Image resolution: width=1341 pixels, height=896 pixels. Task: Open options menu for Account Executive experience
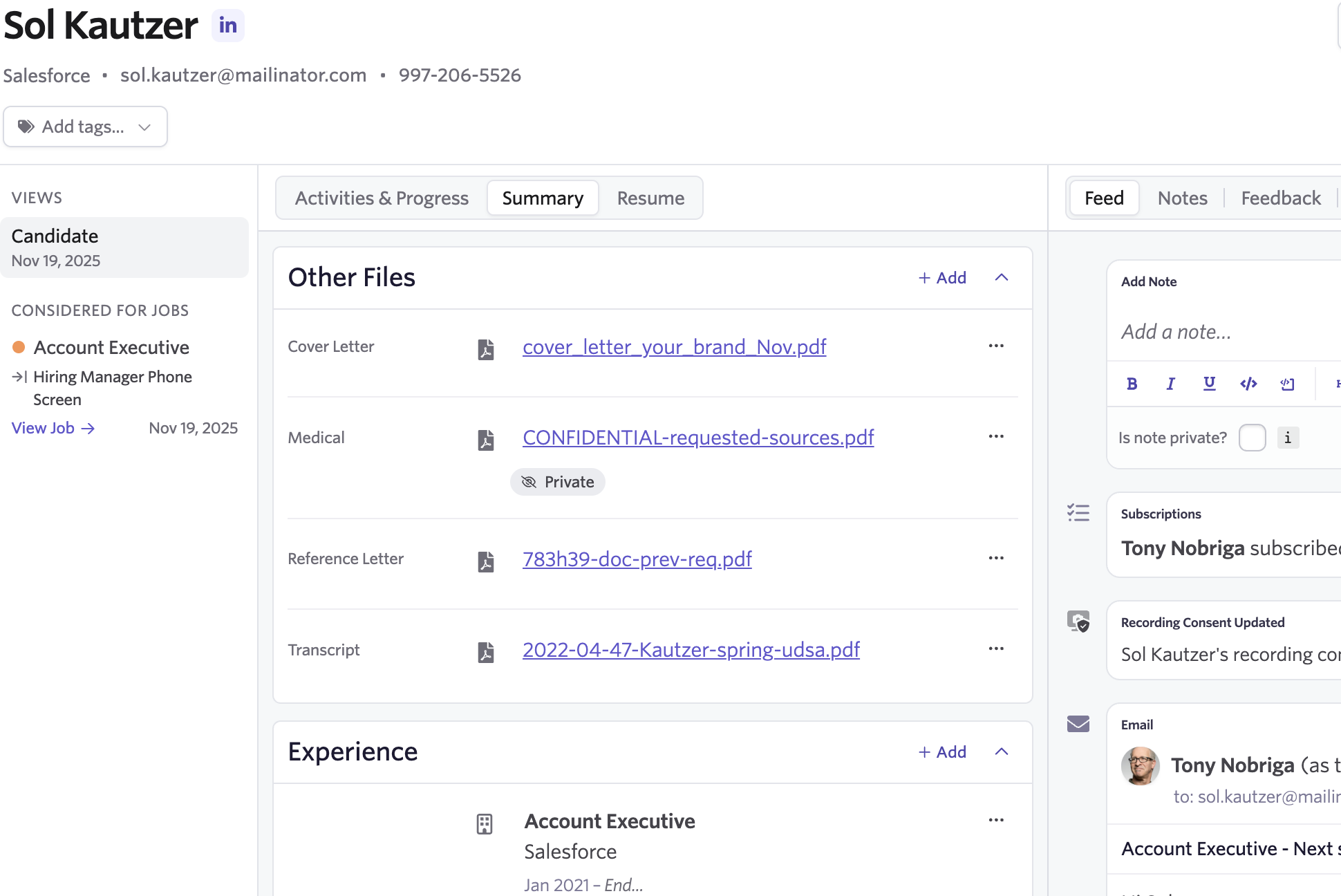click(x=995, y=820)
